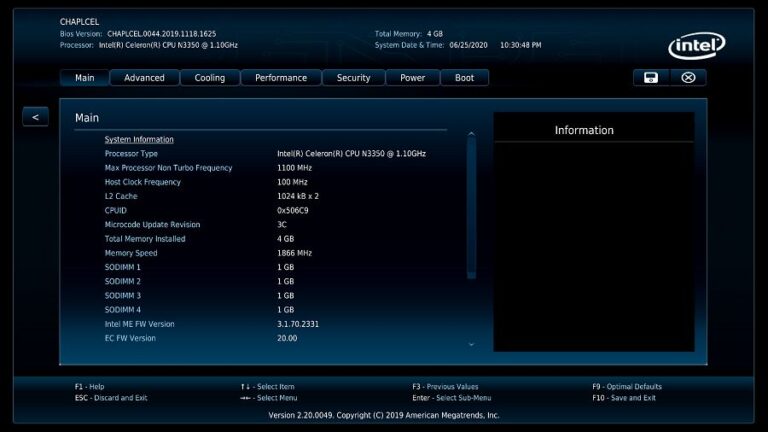The width and height of the screenshot is (768, 432).
Task: Click the system time 10:30:48 PM
Action: pyautogui.click(x=521, y=45)
